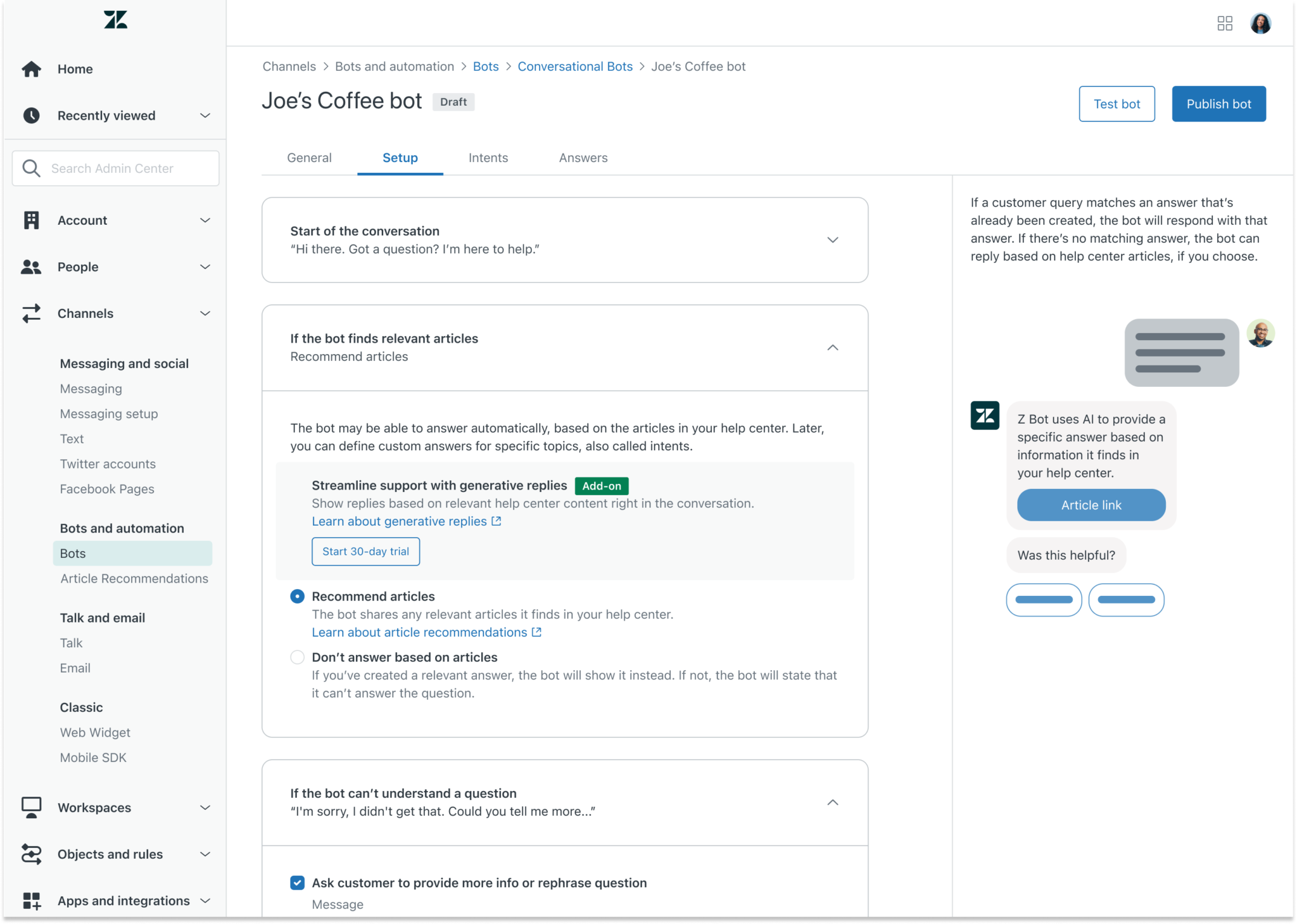
Task: Click the Apps and integrations icon
Action: [31, 901]
